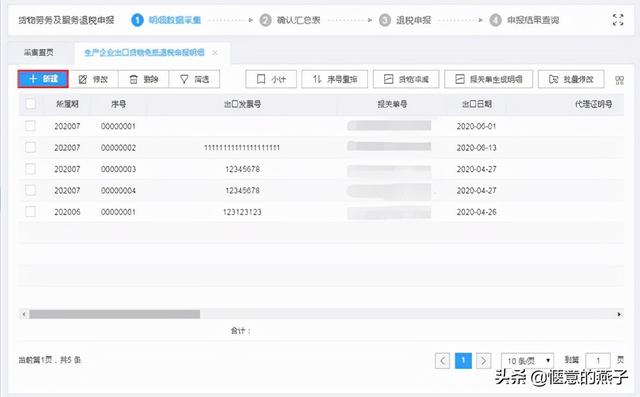Tick the select-all checkbox in table header
The width and height of the screenshot is (640, 397).
[x=31, y=104]
